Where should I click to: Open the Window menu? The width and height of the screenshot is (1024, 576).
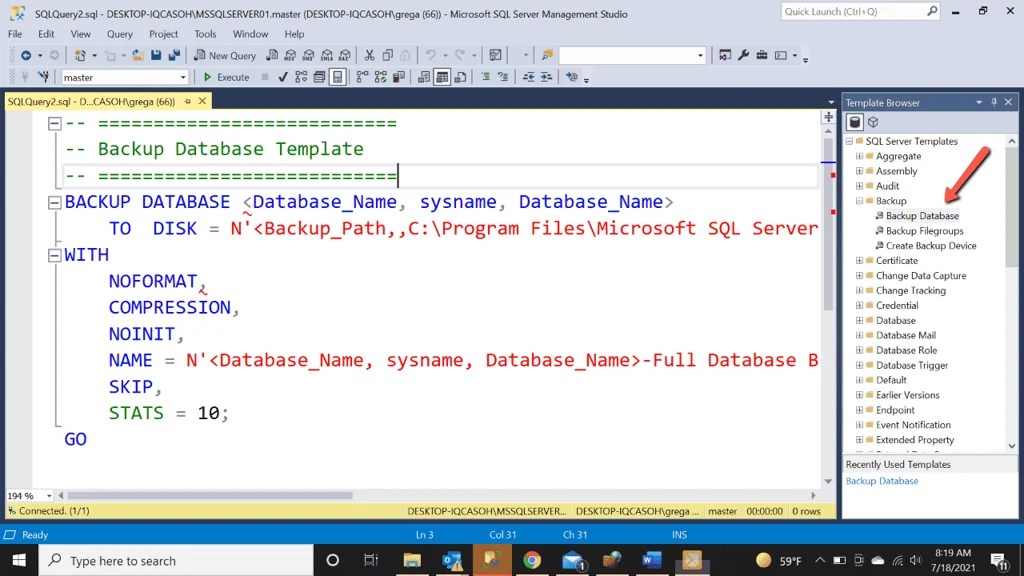click(x=250, y=34)
